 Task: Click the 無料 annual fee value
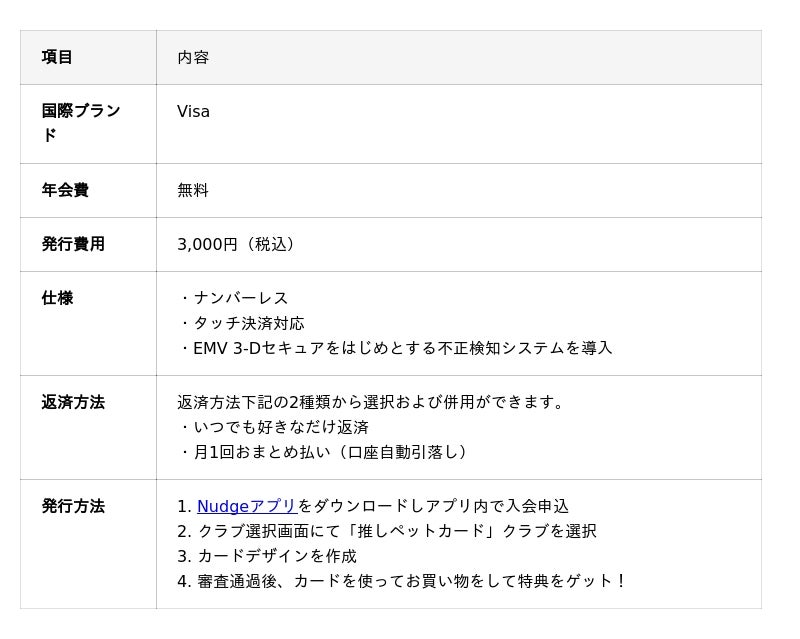point(193,190)
